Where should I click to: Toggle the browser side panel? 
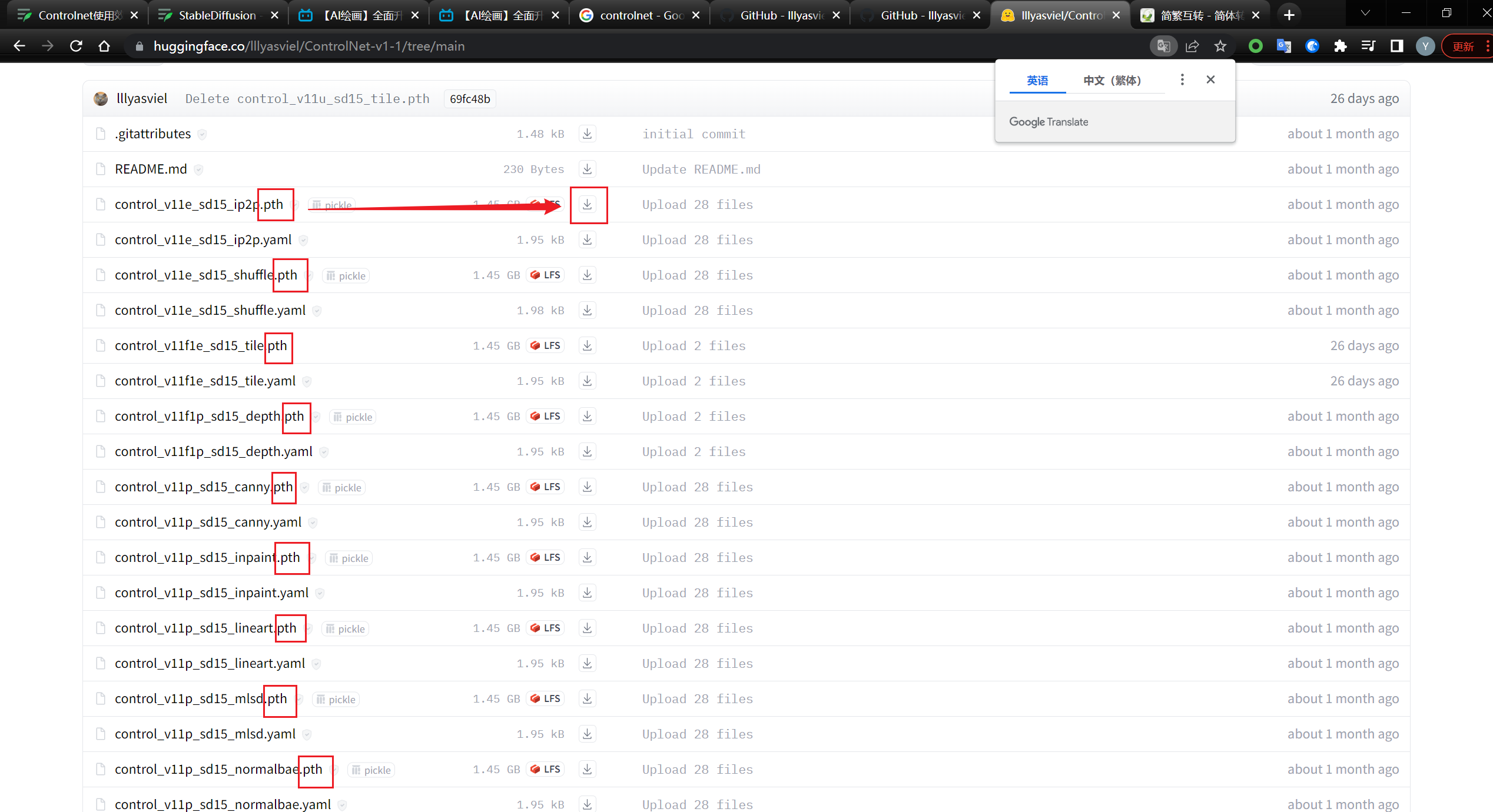(1397, 46)
